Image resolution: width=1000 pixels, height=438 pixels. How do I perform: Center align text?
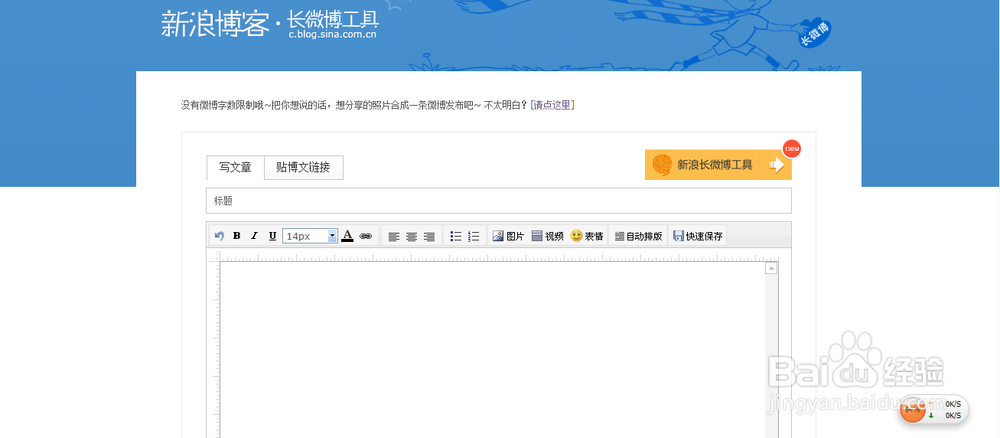tap(411, 237)
